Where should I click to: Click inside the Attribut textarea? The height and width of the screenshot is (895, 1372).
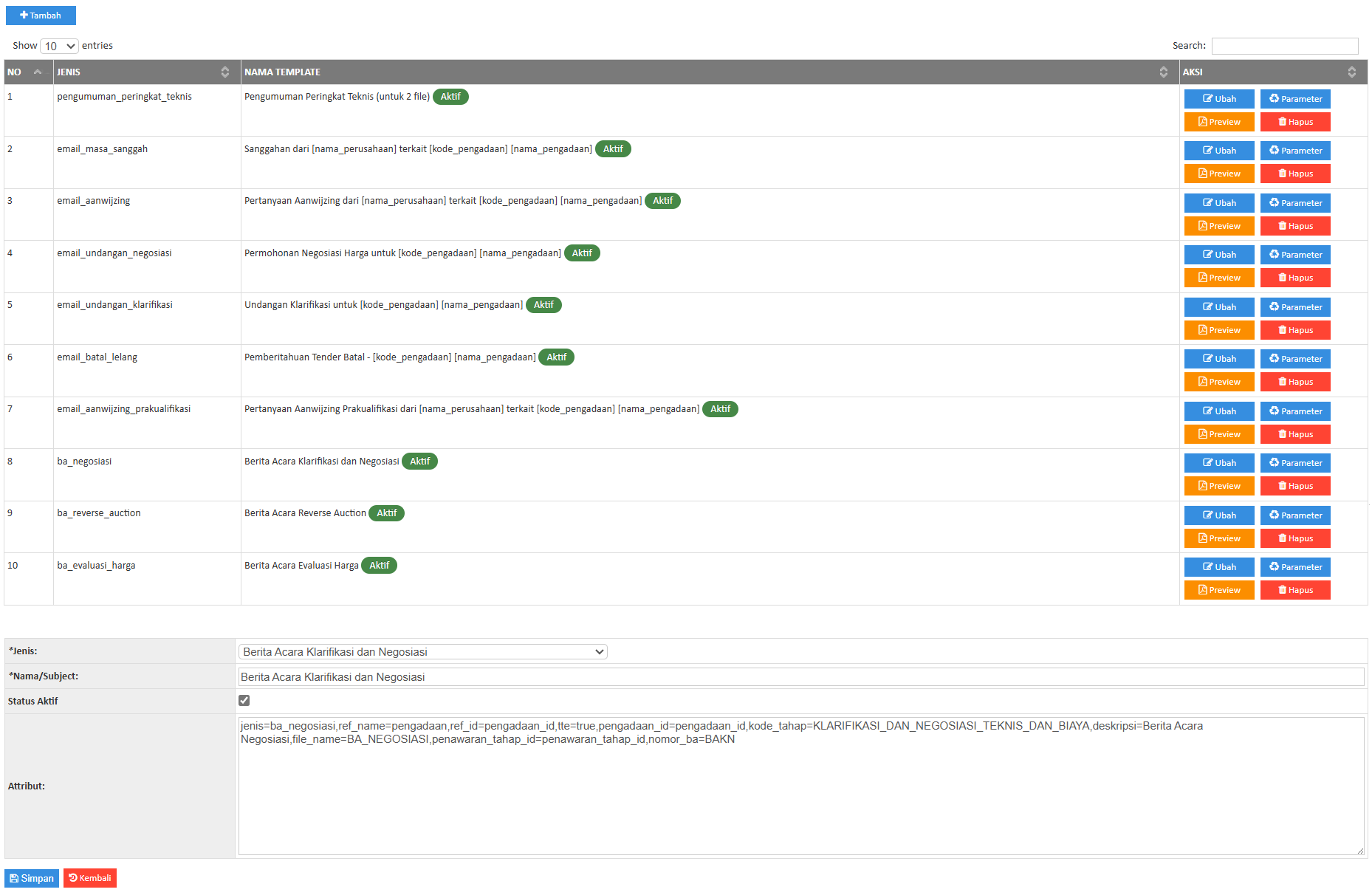801,786
